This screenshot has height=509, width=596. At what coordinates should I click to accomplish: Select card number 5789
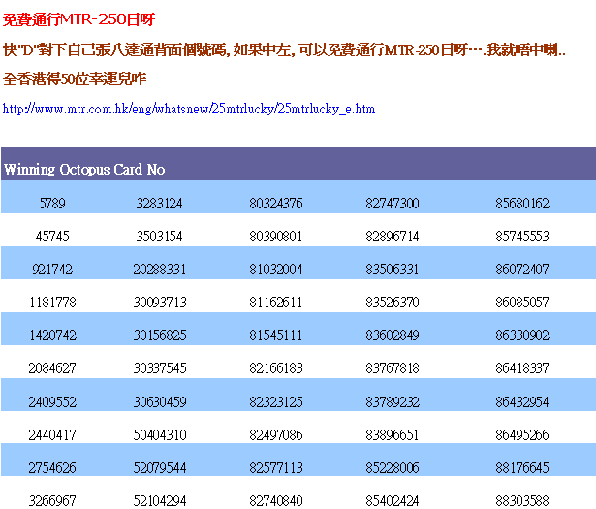tap(53, 203)
